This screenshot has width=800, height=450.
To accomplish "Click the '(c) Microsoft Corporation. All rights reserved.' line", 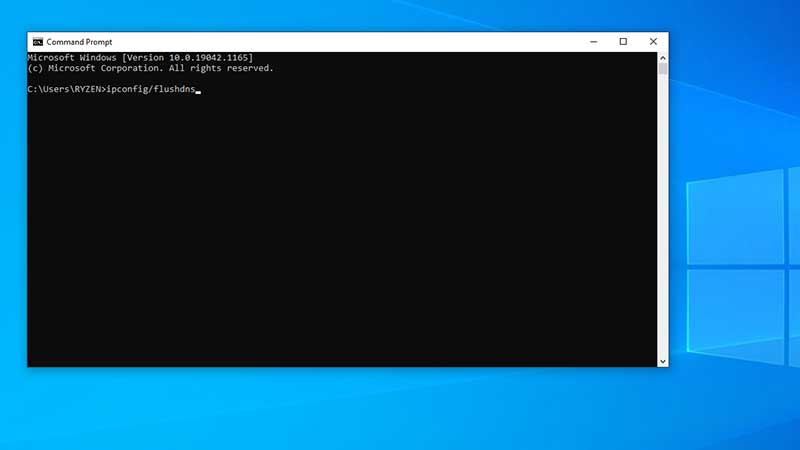I will [151, 68].
